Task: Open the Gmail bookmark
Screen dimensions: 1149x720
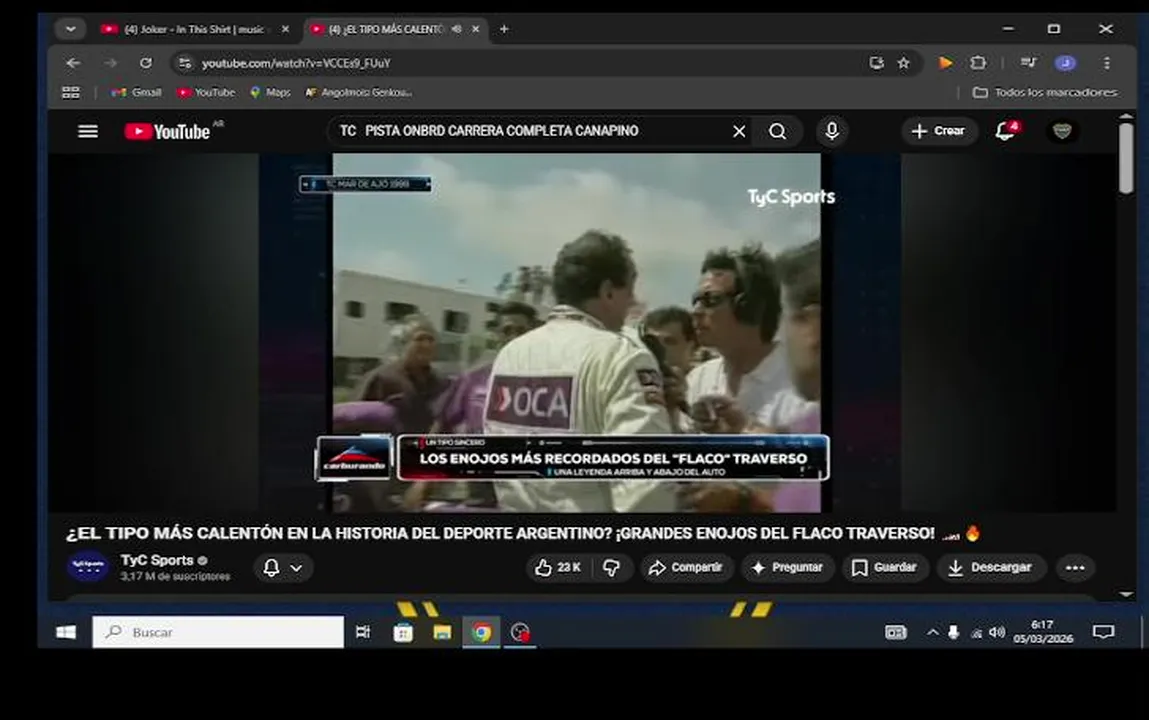Action: [x=136, y=92]
